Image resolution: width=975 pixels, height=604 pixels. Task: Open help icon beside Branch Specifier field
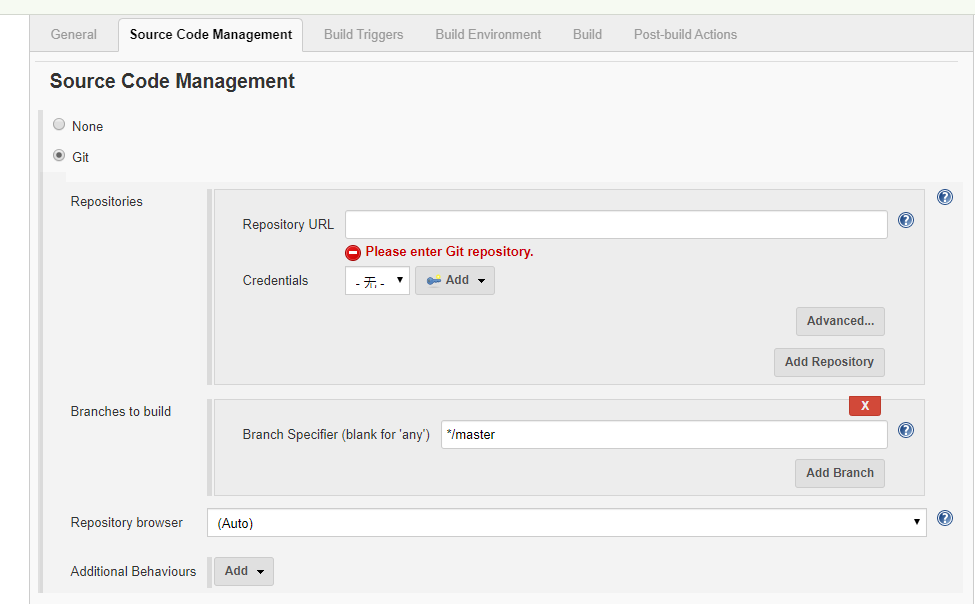pyautogui.click(x=906, y=430)
